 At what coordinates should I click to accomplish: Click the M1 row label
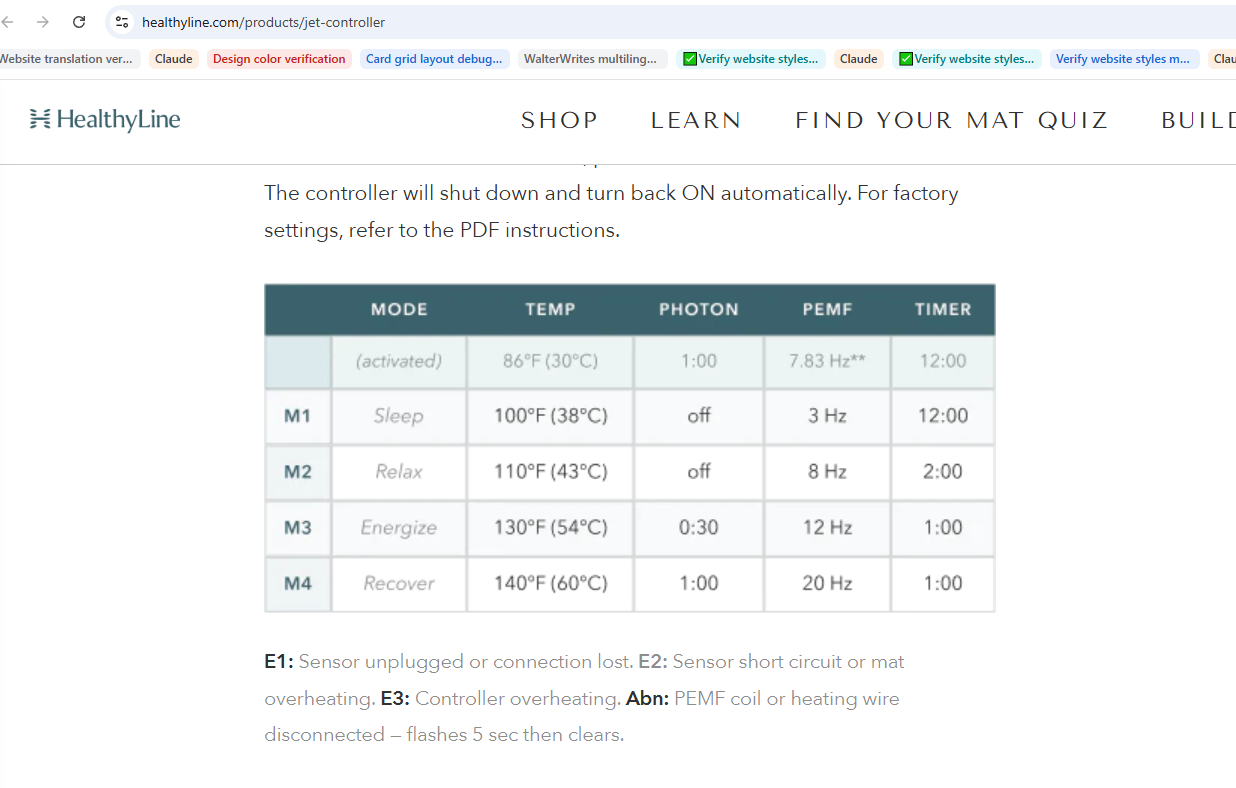coord(298,416)
